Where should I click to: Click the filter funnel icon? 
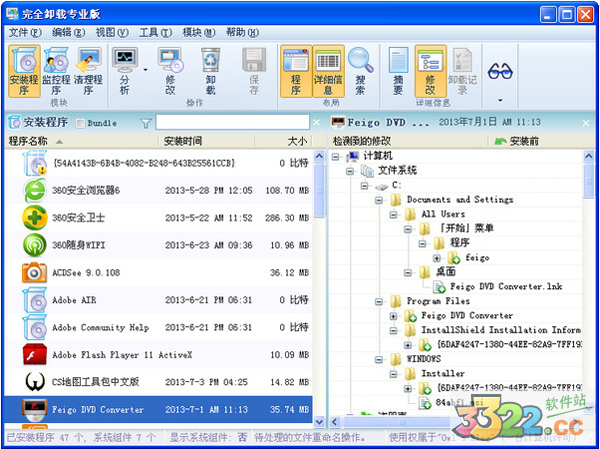click(145, 123)
